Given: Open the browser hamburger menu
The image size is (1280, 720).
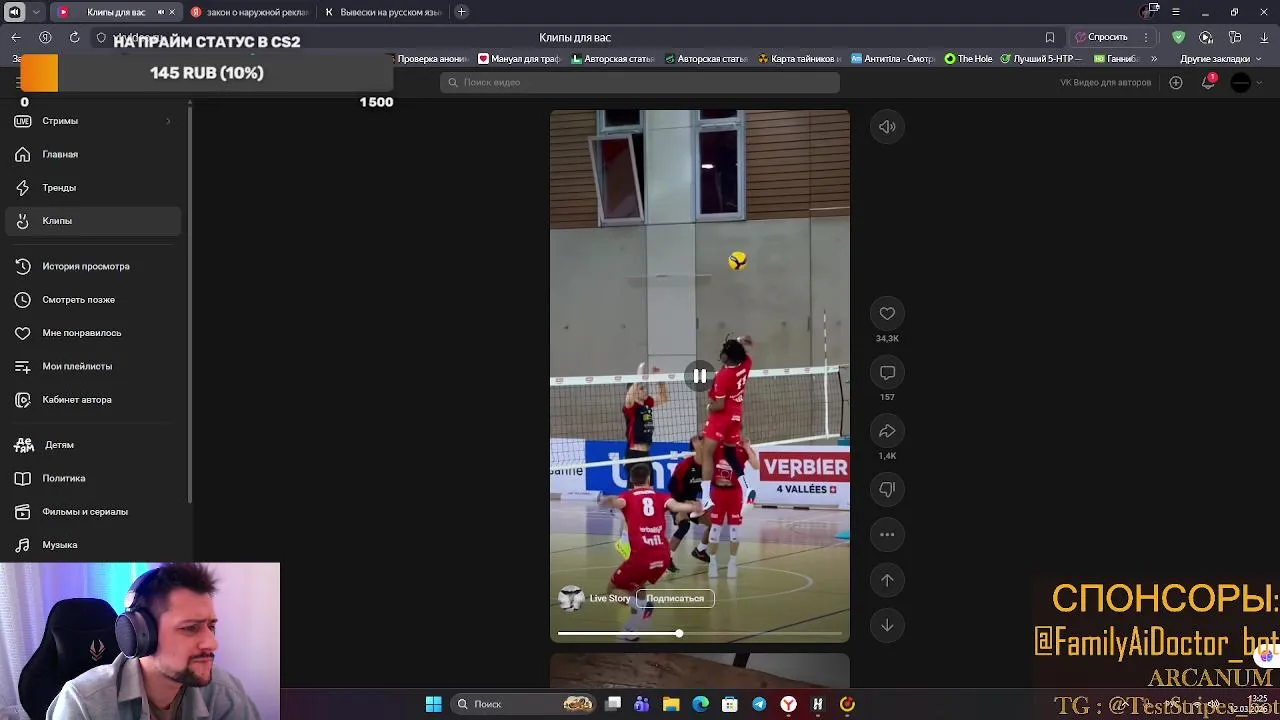Looking at the screenshot, I should coord(1176,12).
